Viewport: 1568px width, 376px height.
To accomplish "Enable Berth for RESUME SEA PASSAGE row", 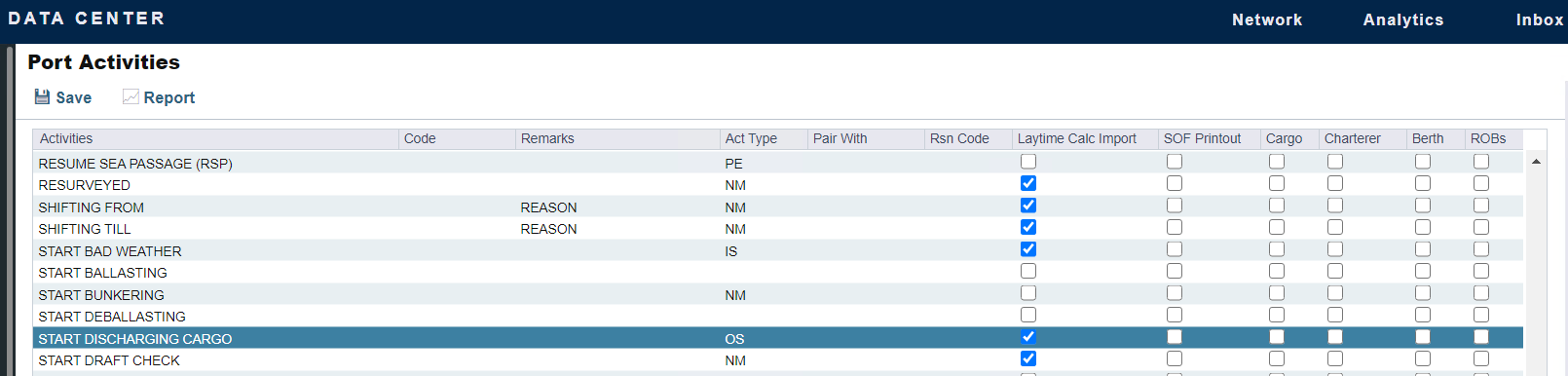I will [x=1423, y=162].
